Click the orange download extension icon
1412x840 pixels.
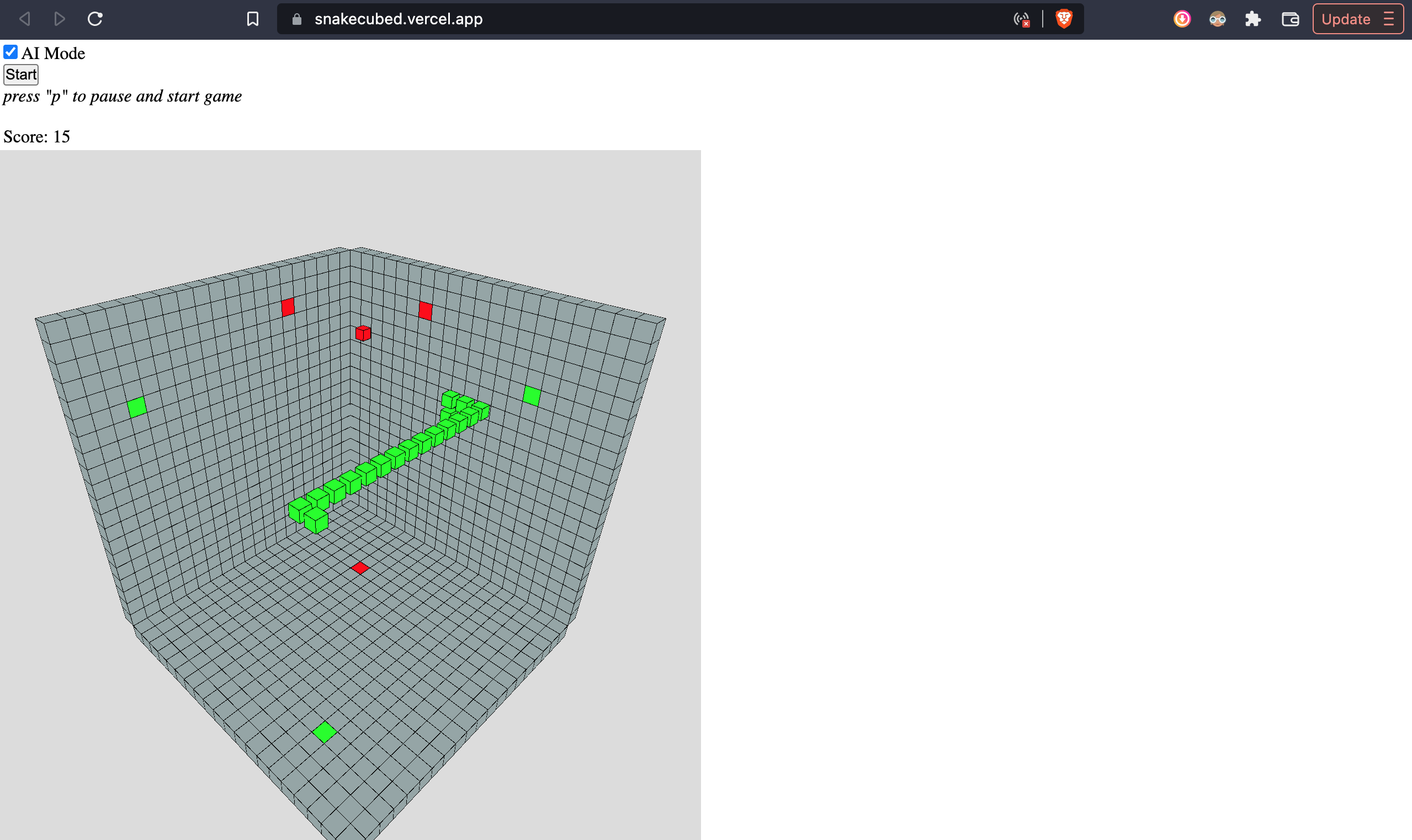tap(1182, 19)
